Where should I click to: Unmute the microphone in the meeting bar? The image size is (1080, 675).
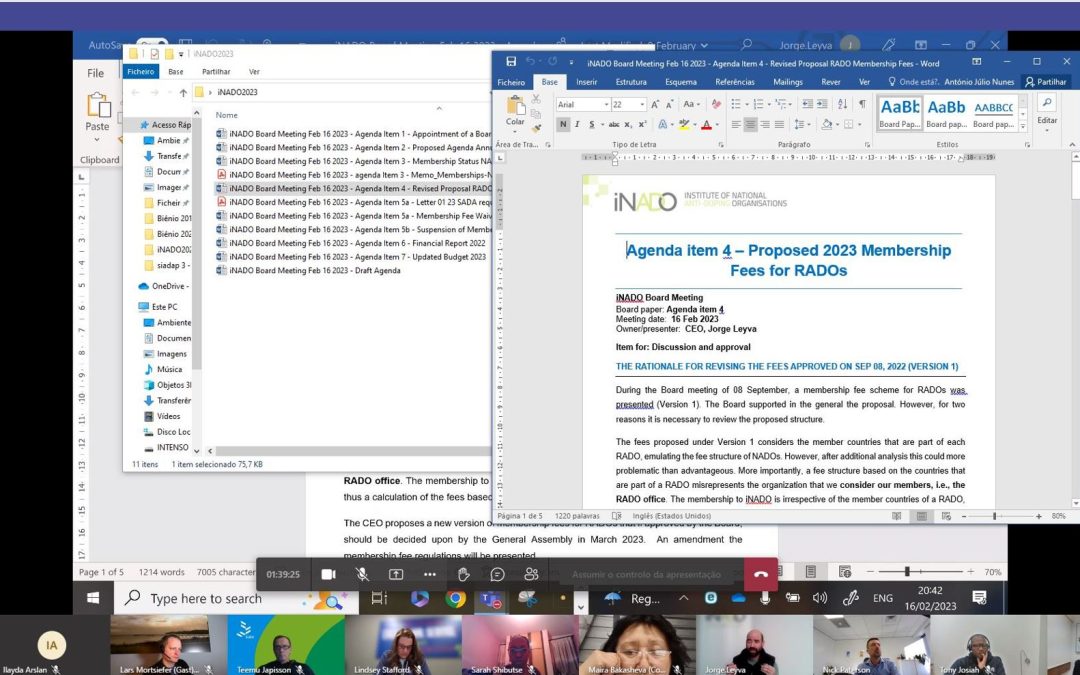[362, 574]
